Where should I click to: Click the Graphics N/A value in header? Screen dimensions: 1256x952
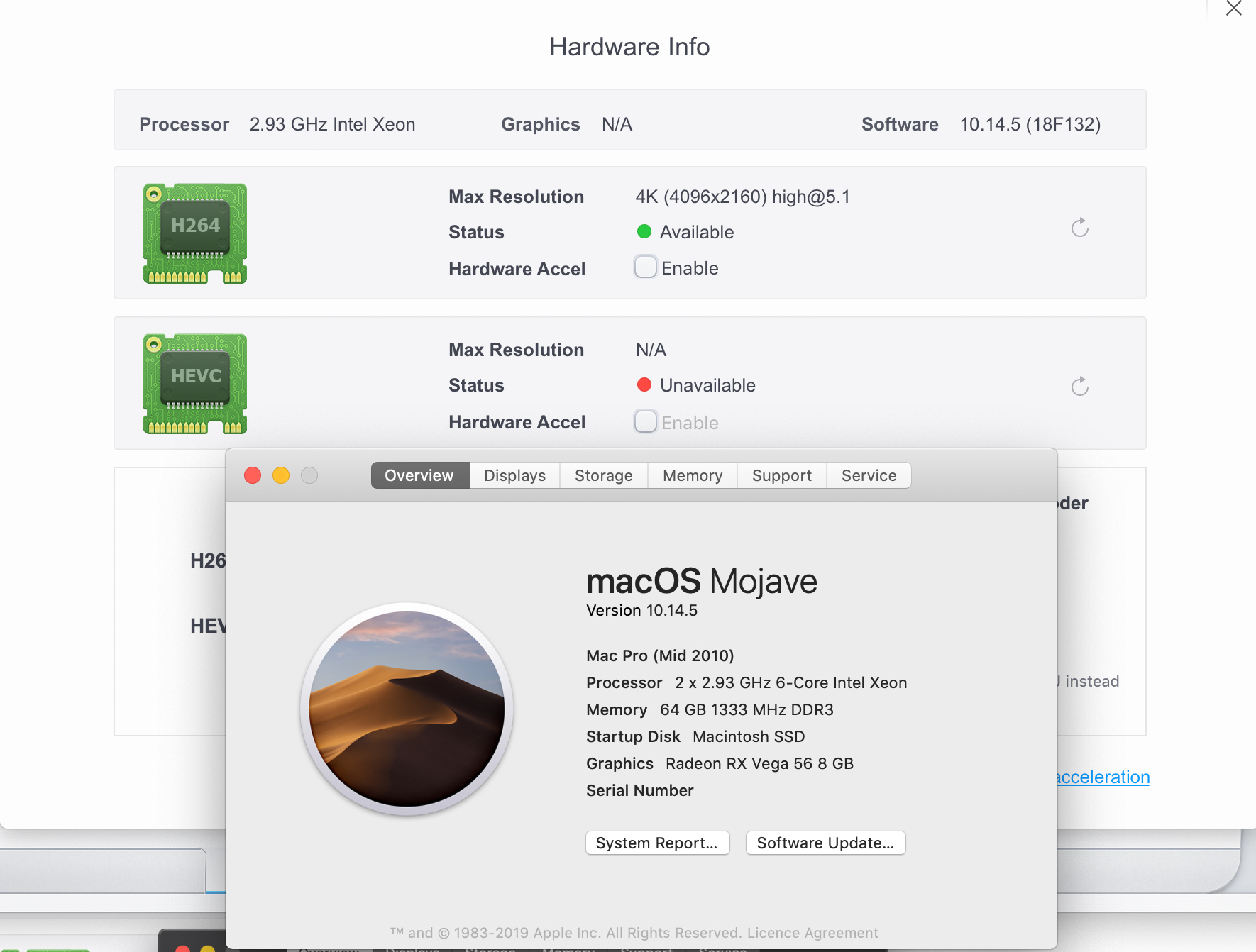[x=617, y=125]
